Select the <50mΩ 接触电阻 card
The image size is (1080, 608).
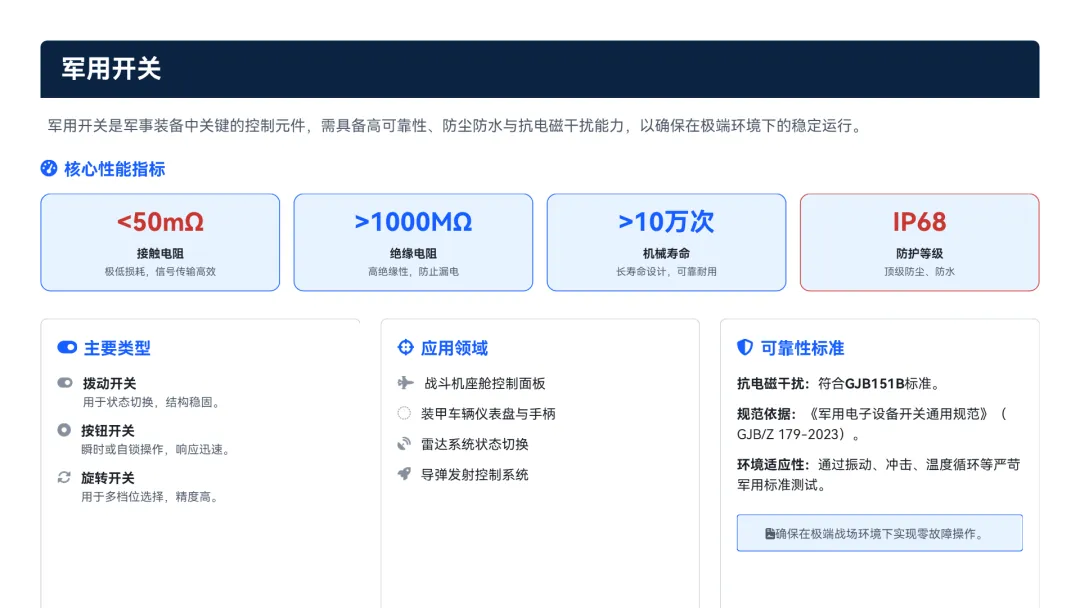click(x=160, y=242)
